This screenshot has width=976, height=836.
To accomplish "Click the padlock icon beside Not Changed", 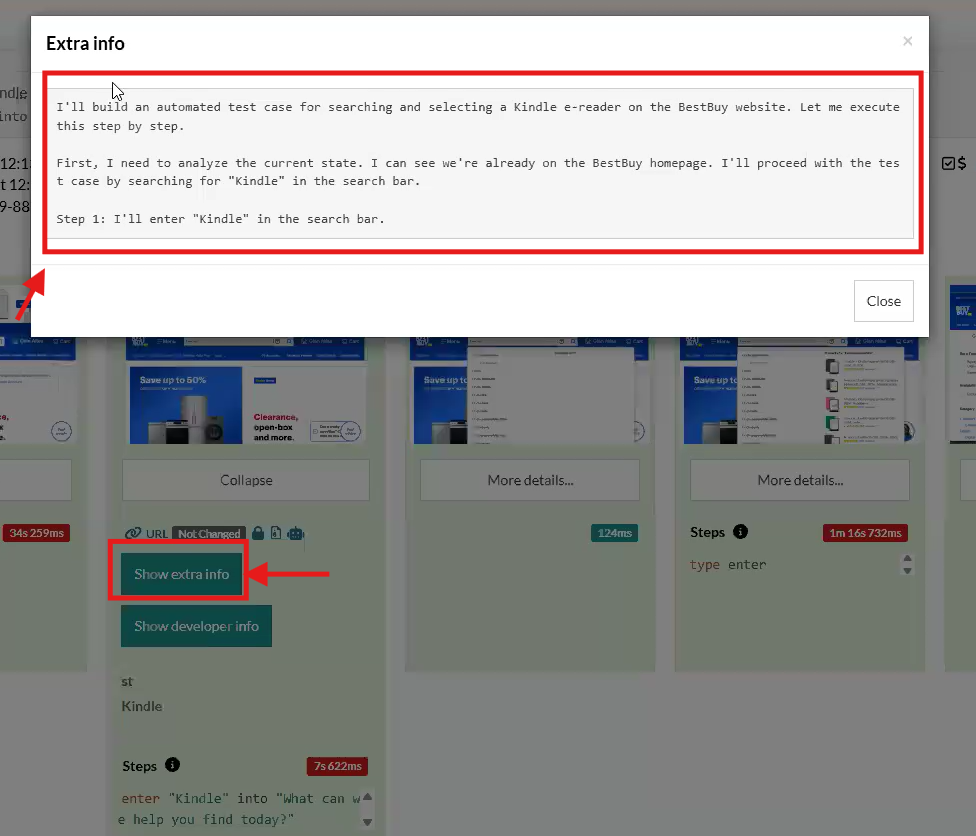I will [258, 533].
